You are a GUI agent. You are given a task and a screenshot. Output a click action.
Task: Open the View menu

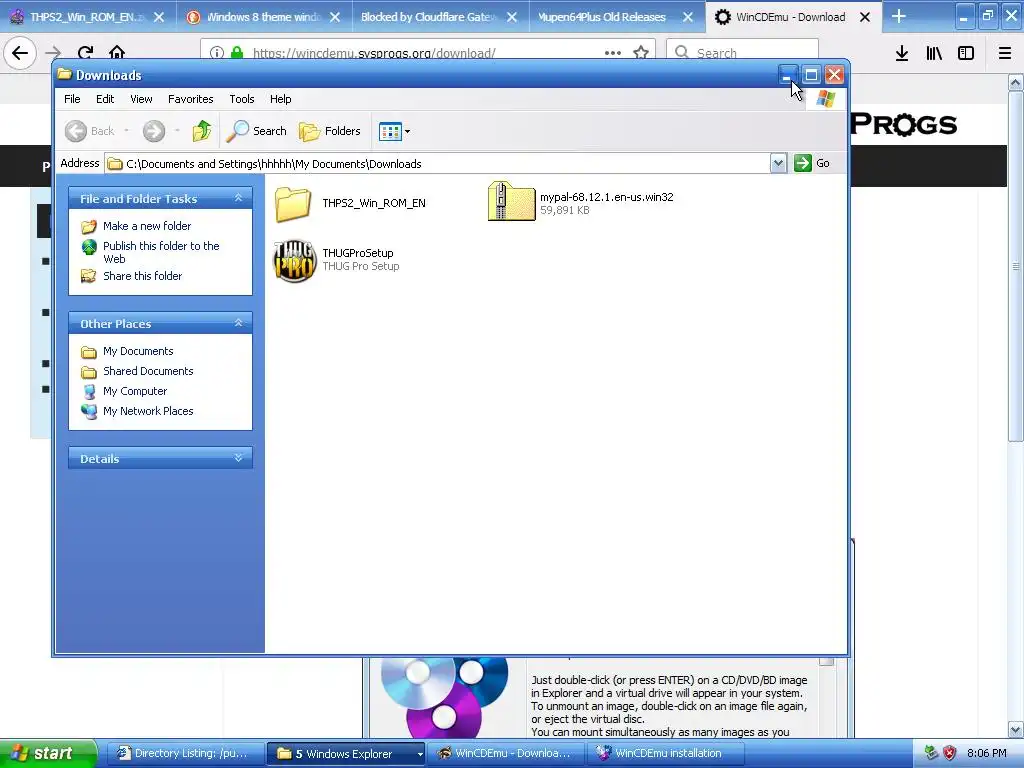141,99
